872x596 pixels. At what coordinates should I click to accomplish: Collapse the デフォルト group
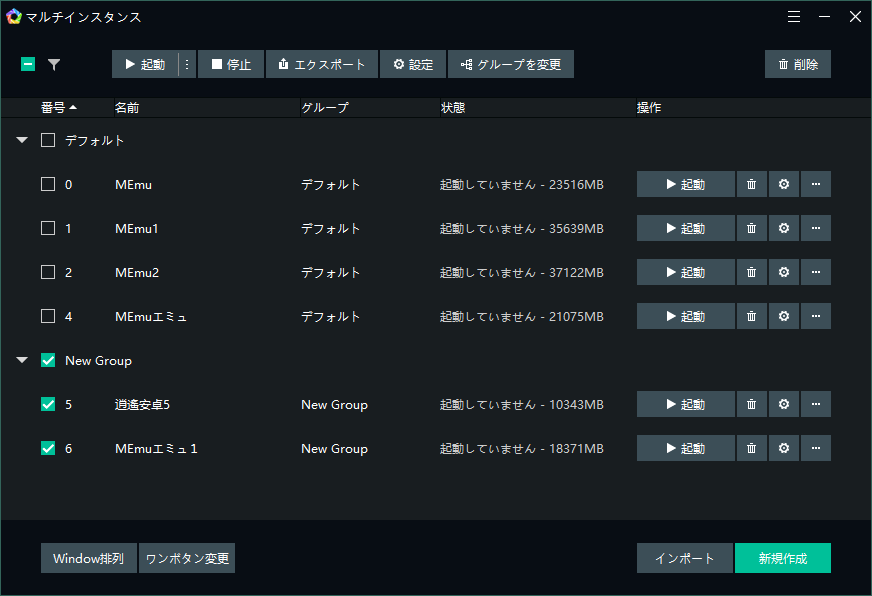point(22,141)
